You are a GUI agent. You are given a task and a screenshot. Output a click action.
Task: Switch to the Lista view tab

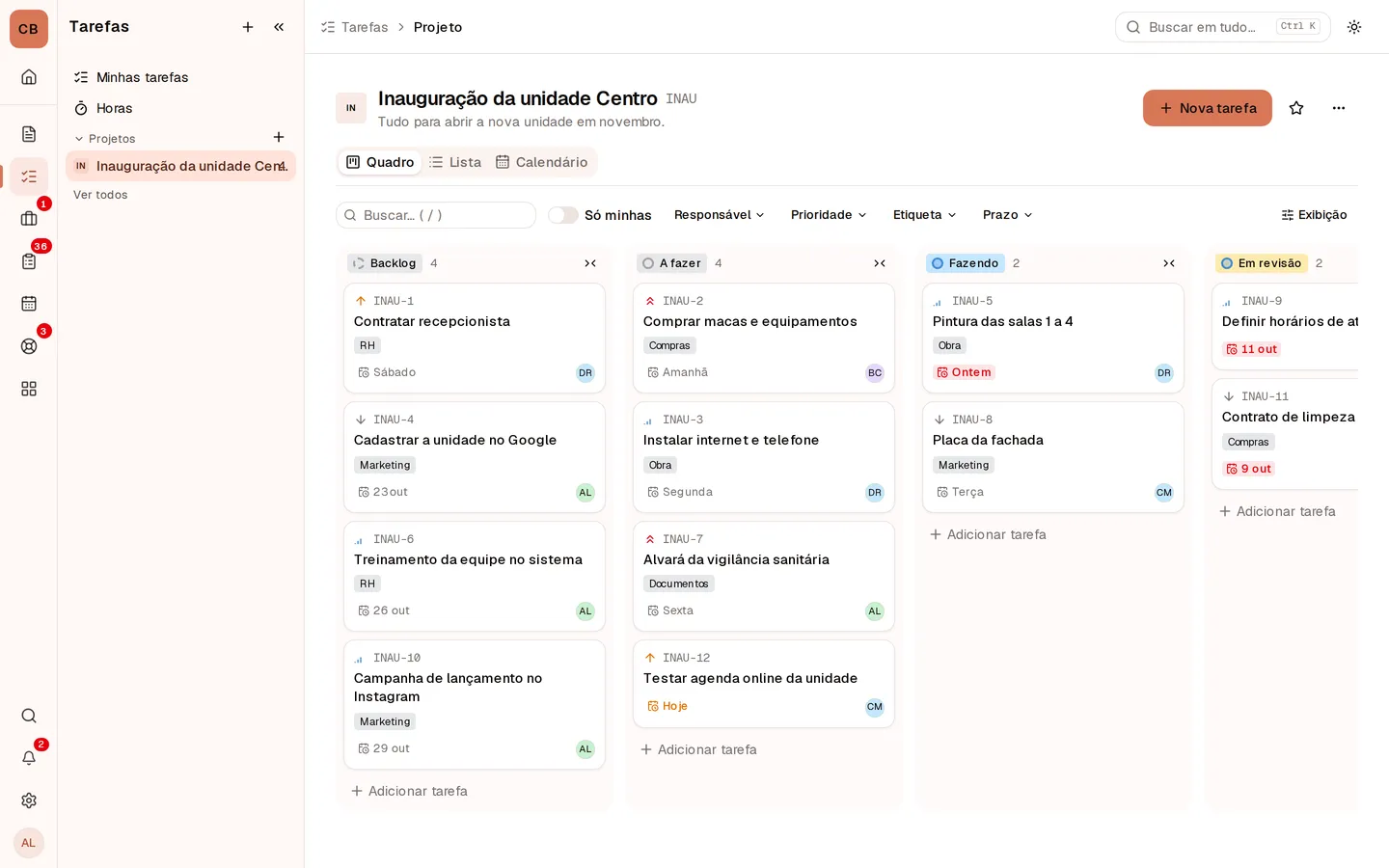(455, 162)
